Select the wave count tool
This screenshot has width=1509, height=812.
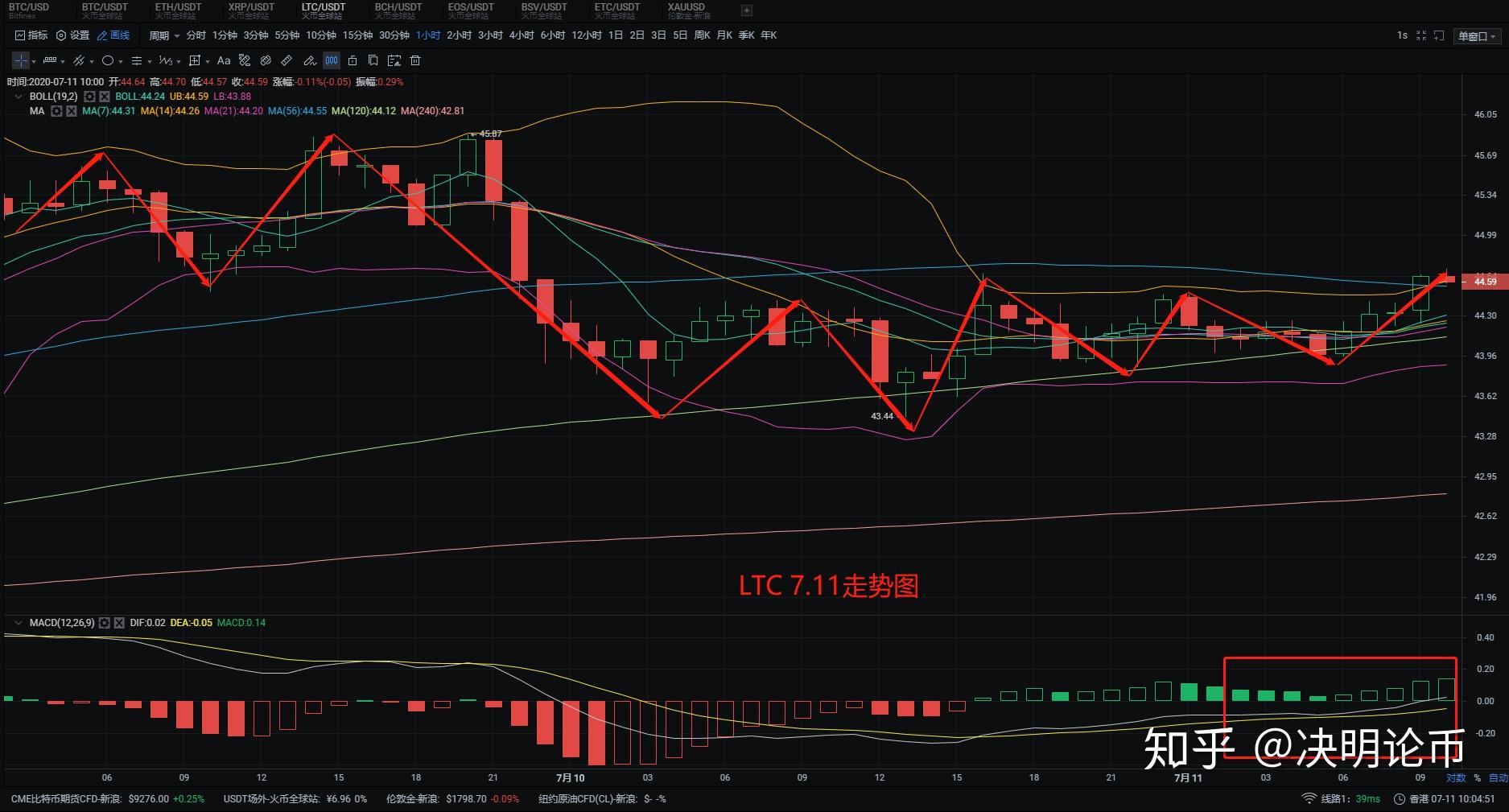[x=165, y=60]
